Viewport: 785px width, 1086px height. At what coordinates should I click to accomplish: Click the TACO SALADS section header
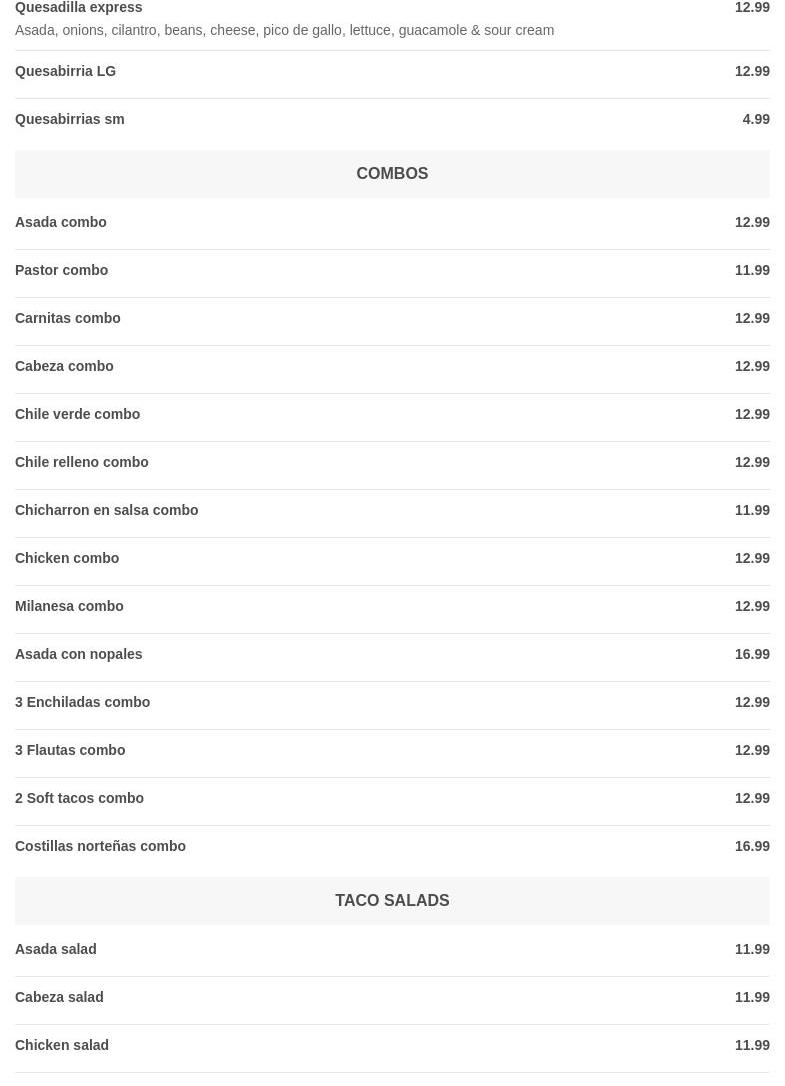[392, 900]
